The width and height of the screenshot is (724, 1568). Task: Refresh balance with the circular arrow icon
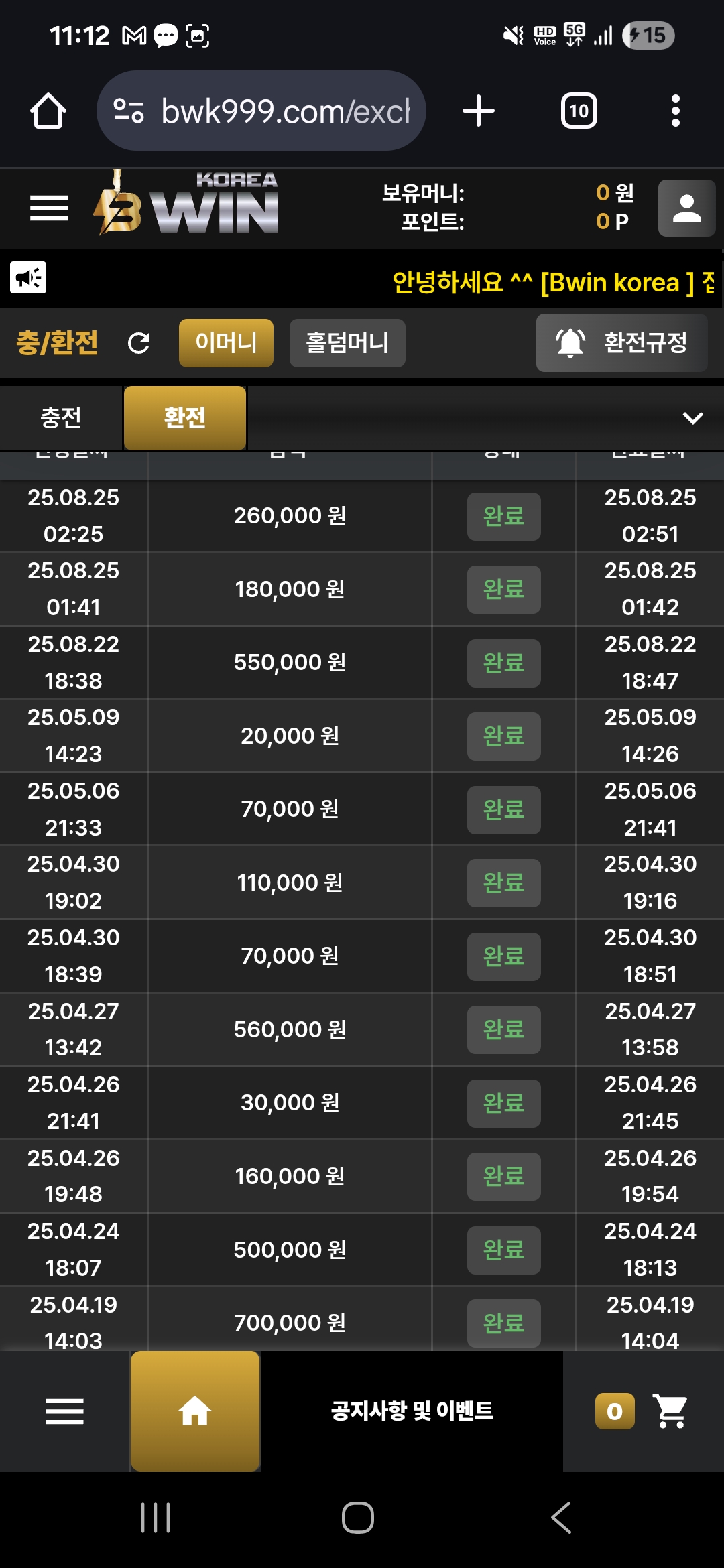tap(139, 343)
